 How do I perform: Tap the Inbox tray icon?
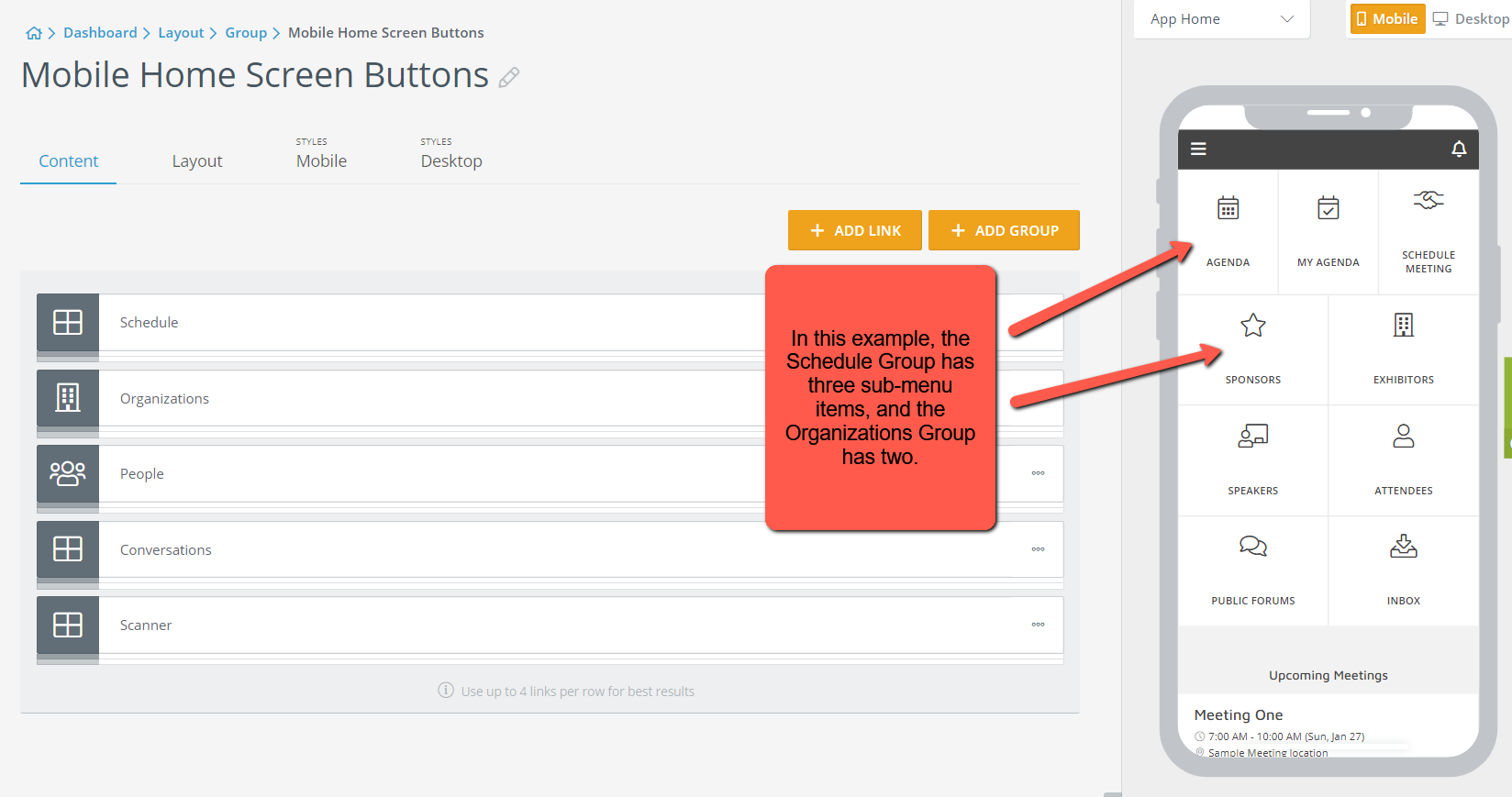pyautogui.click(x=1404, y=547)
